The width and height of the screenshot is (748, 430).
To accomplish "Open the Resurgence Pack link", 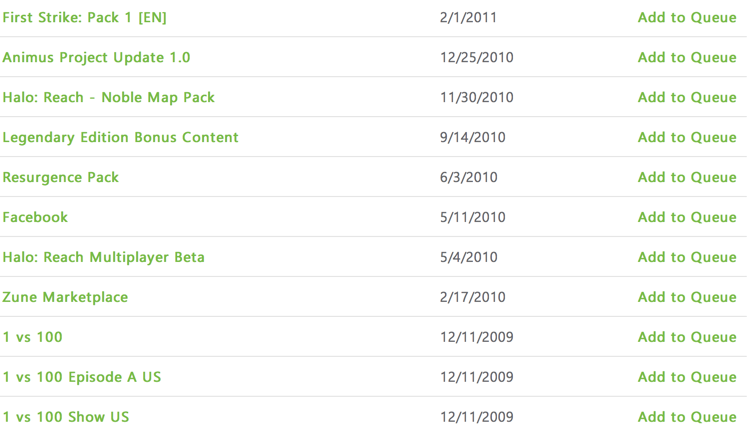I will (x=61, y=178).
